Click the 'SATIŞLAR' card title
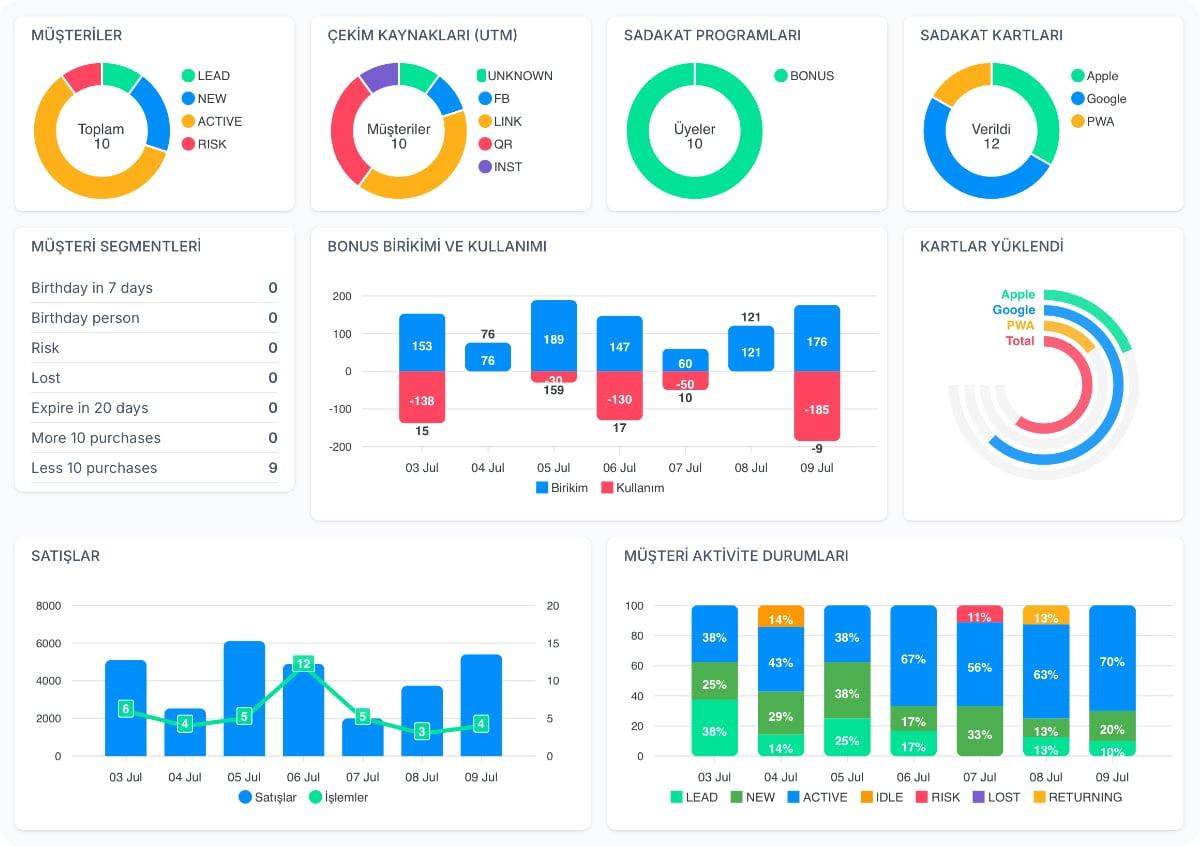The height and width of the screenshot is (846, 1200). 66,556
